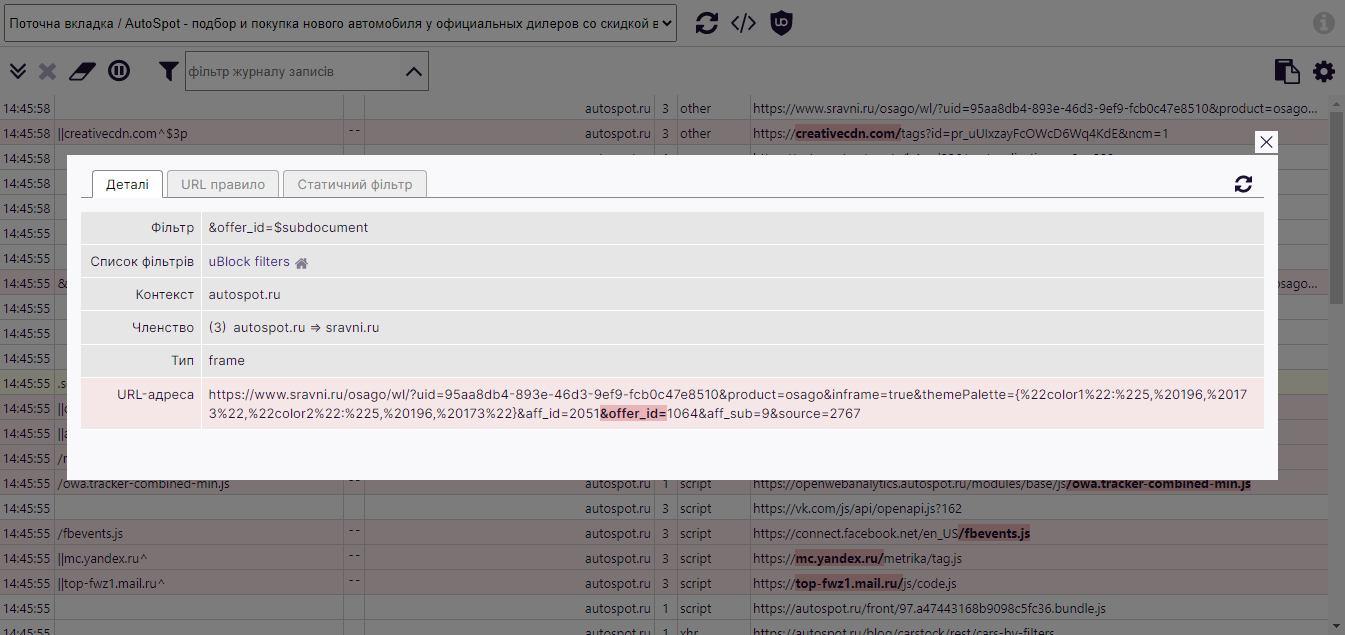Click the uBlock Origin shield icon
Viewport: 1345px width, 635px height.
tap(781, 22)
